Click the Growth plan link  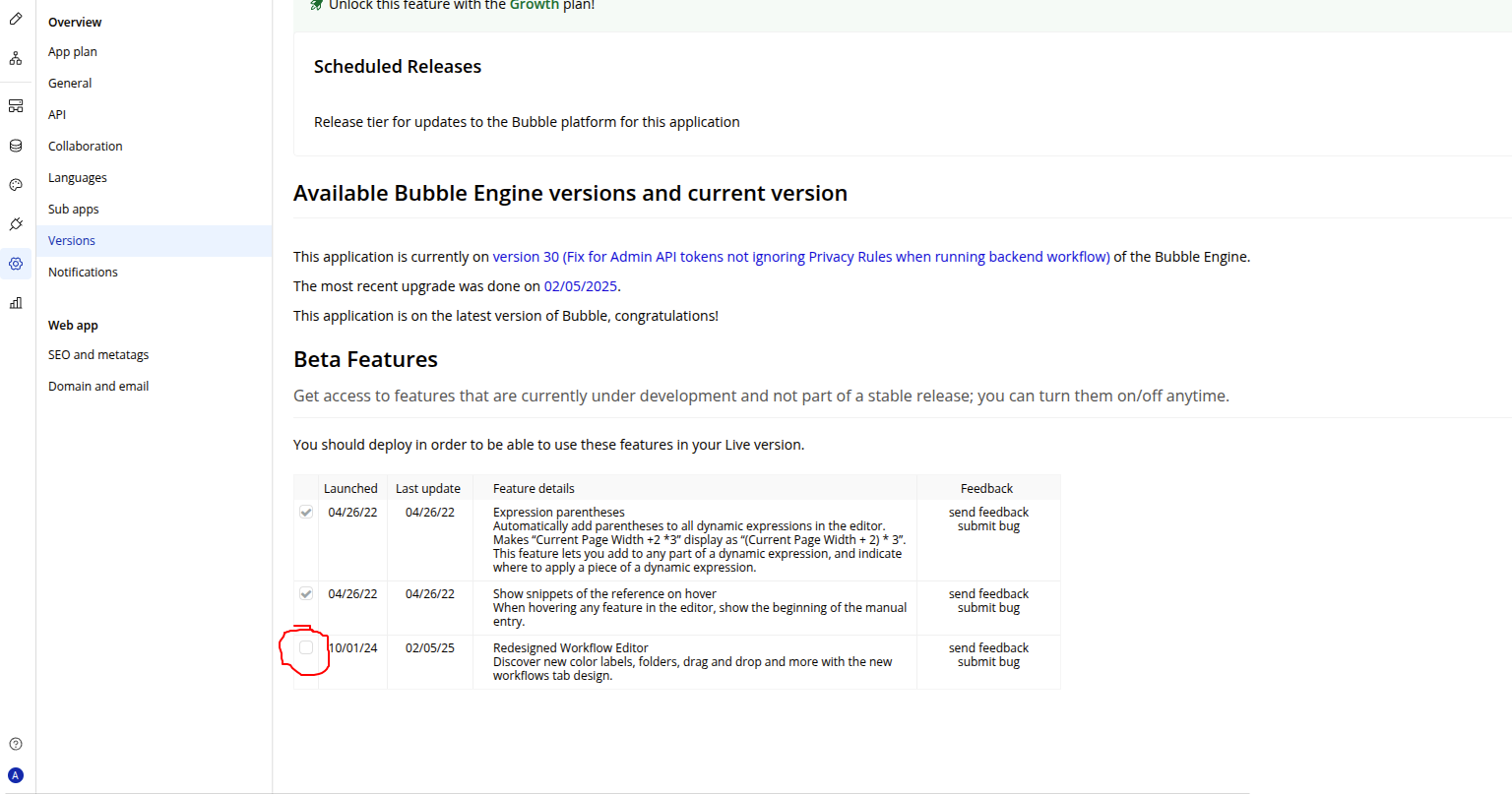click(535, 5)
